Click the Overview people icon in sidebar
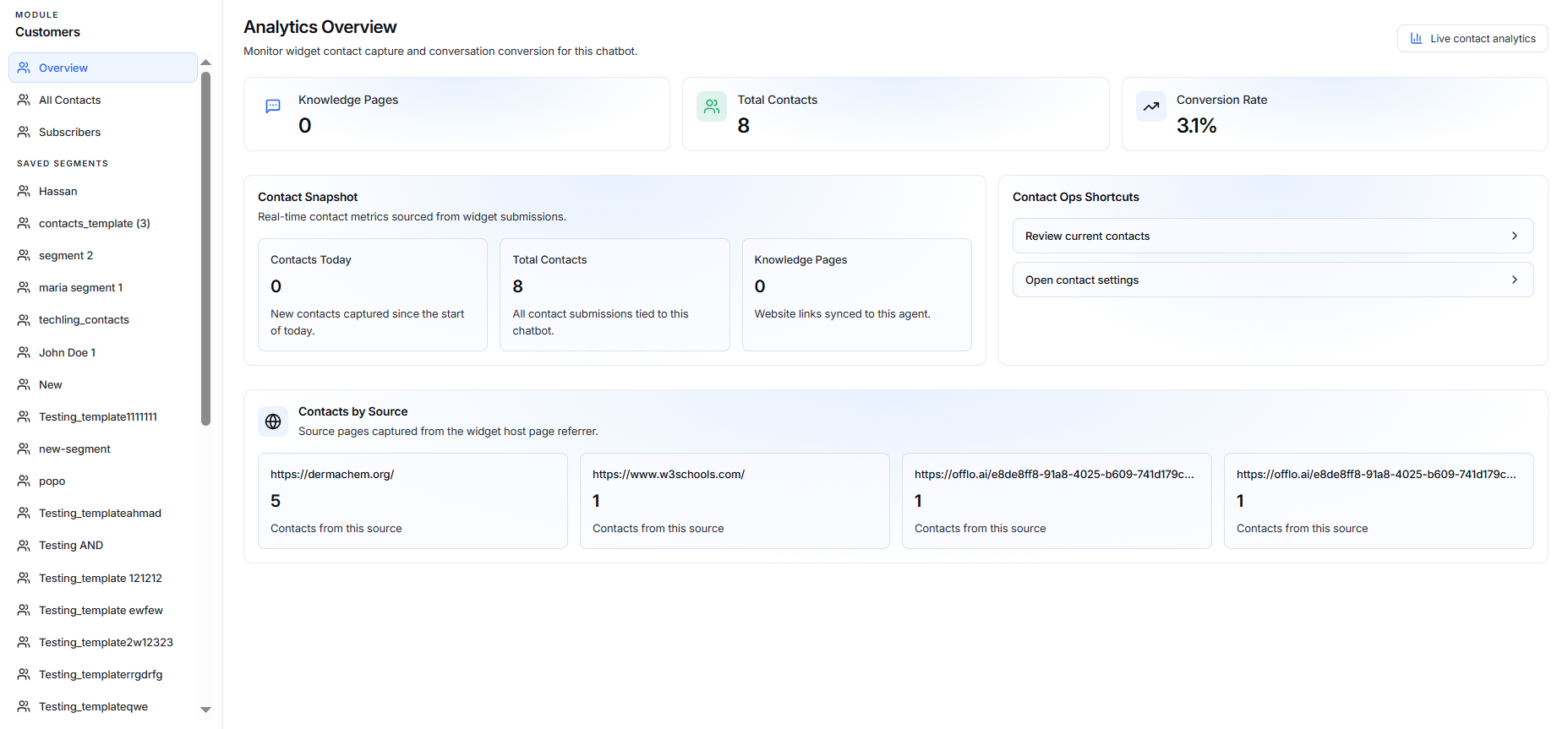The height and width of the screenshot is (729, 1568). point(24,68)
